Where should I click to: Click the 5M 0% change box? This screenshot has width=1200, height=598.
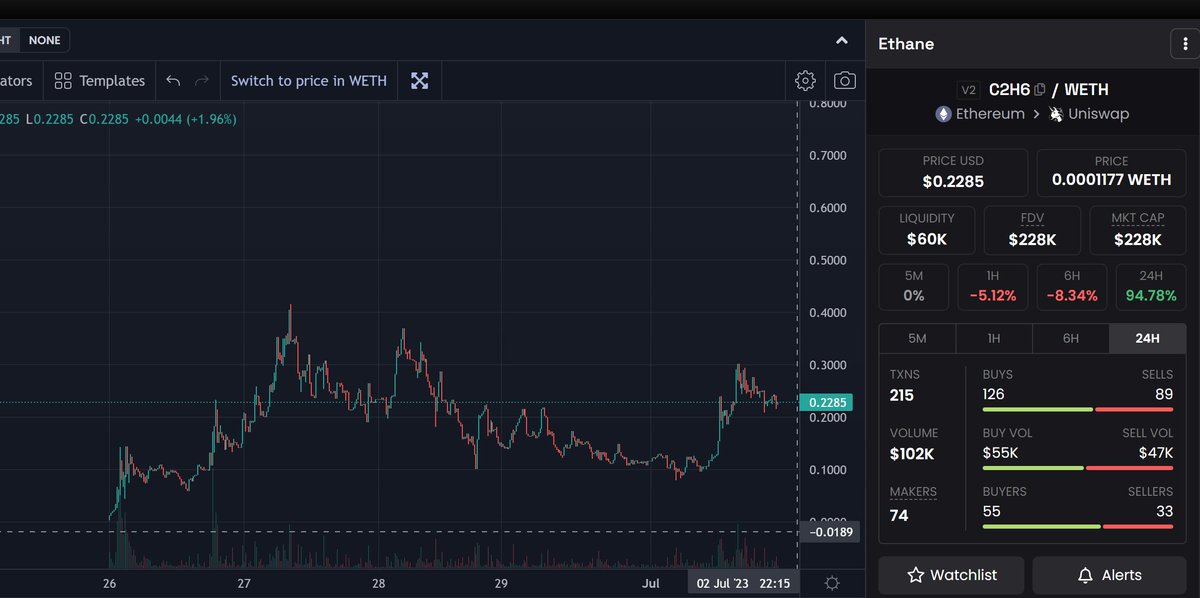[914, 287]
